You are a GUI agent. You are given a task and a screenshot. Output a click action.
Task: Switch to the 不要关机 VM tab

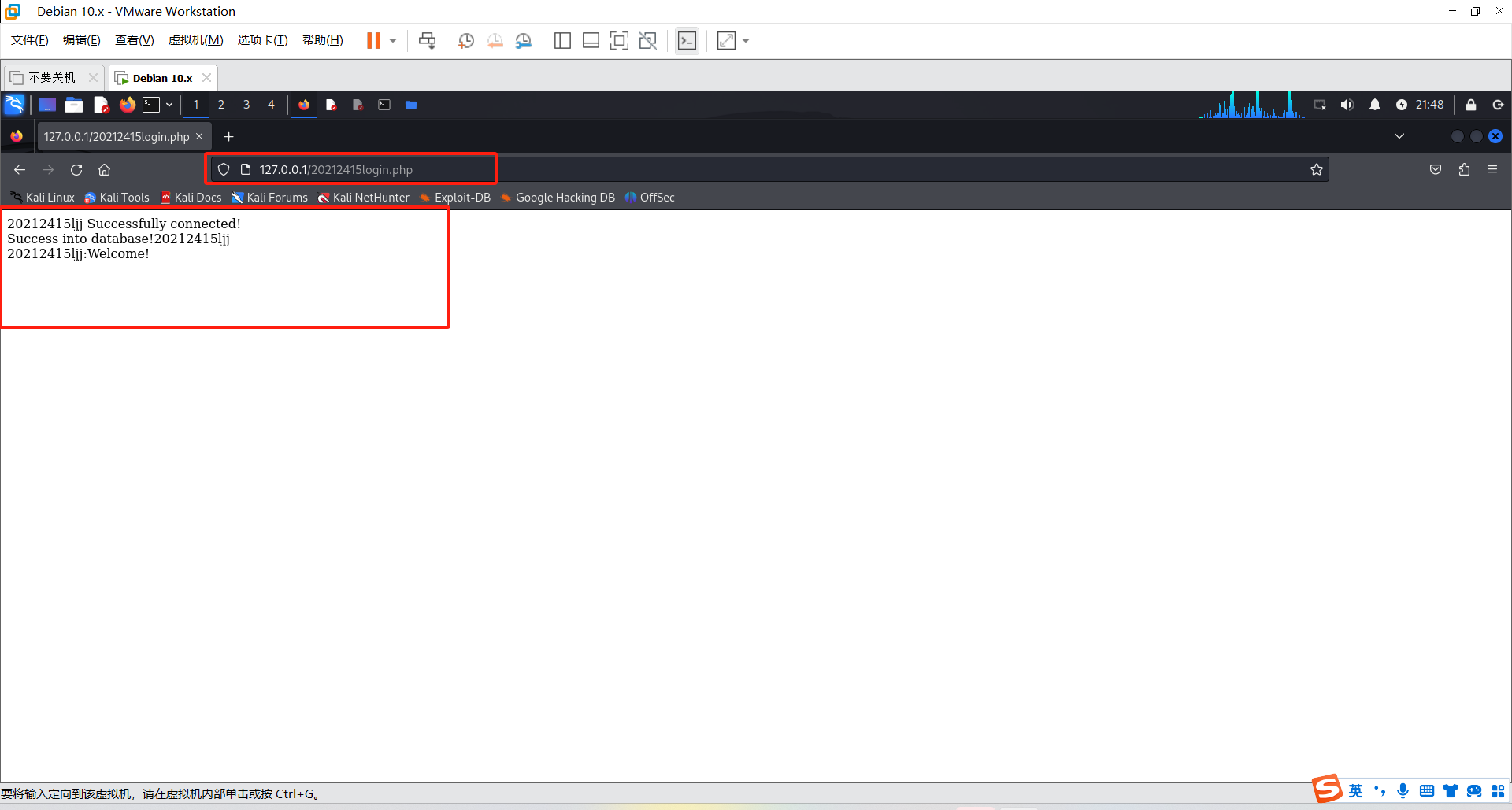pyautogui.click(x=52, y=77)
